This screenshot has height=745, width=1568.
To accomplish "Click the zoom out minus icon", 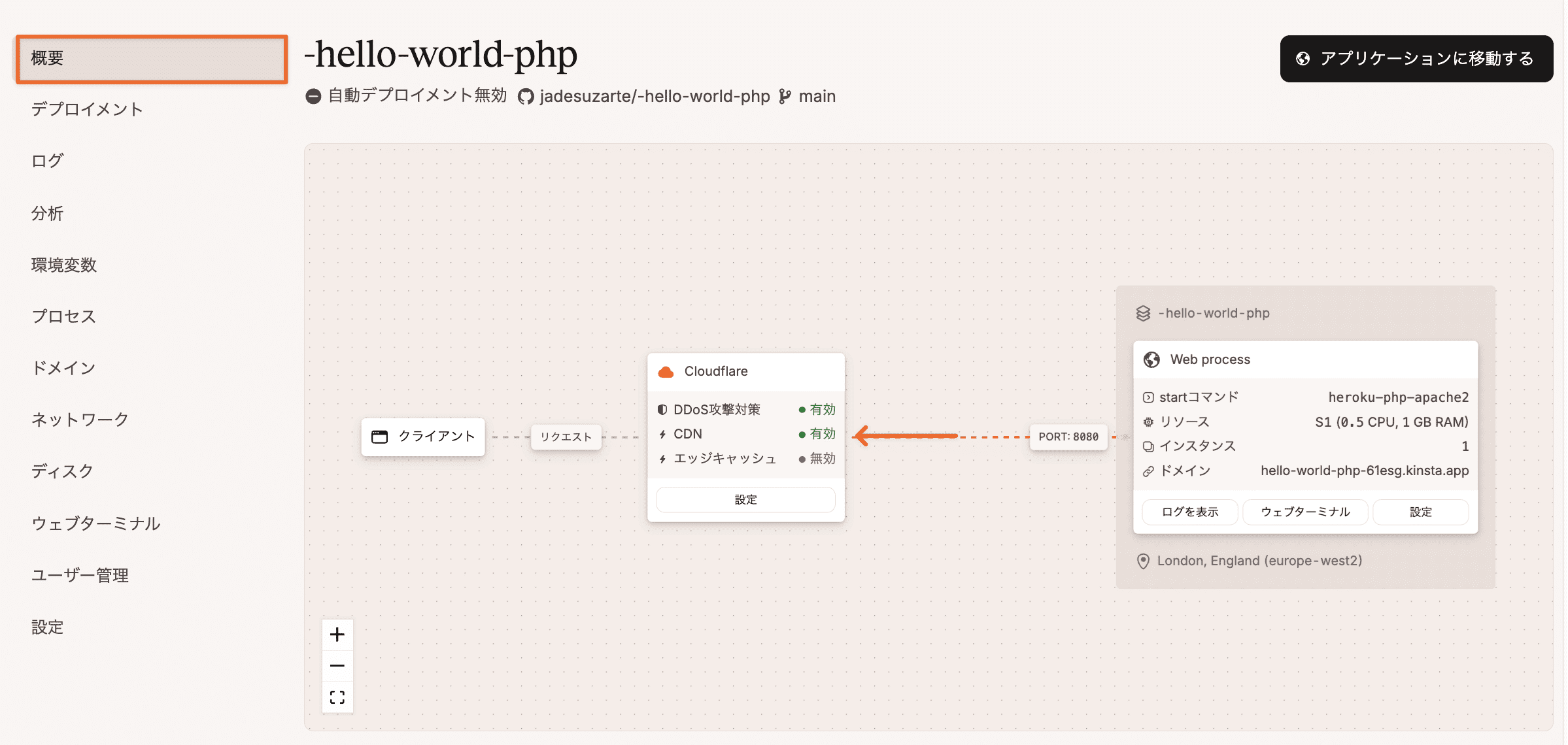I will tap(337, 666).
